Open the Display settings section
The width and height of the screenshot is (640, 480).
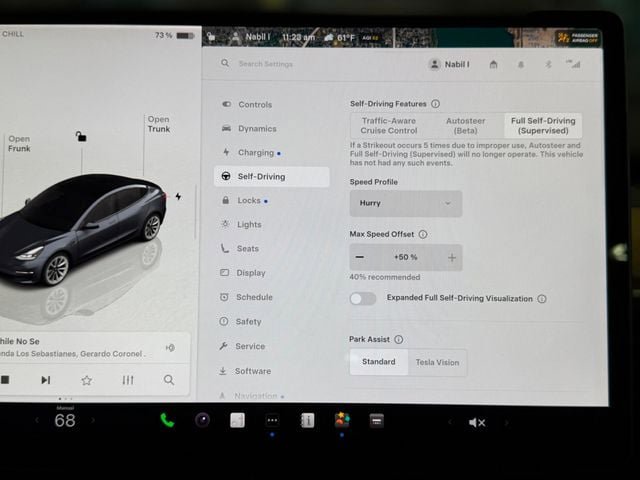tap(243, 273)
